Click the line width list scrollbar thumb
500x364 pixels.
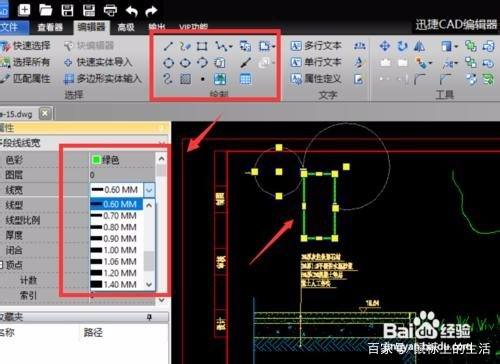(149, 261)
